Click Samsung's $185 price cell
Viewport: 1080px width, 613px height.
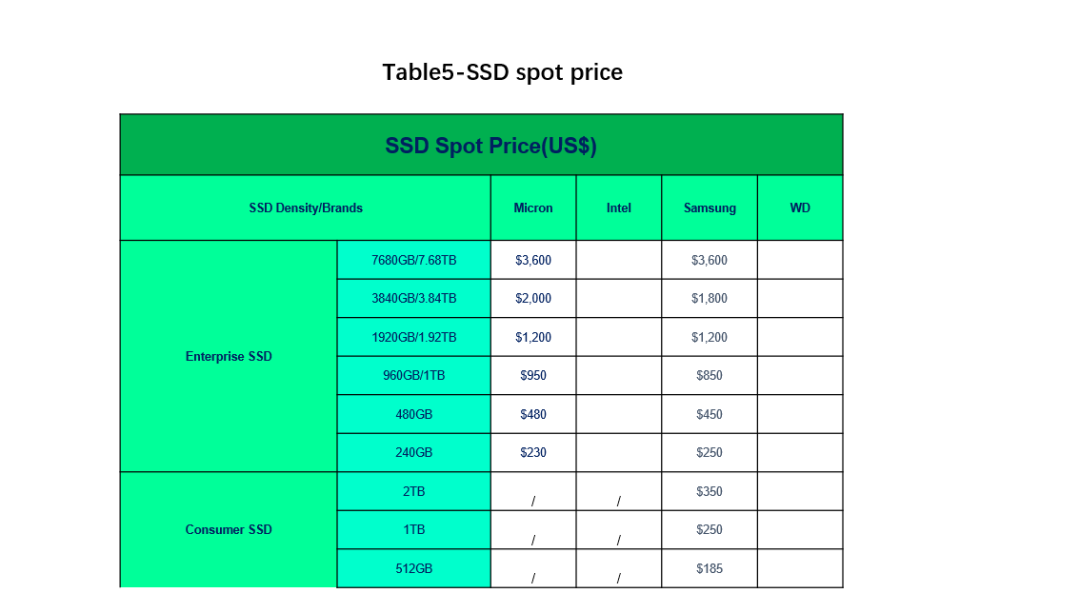tap(709, 568)
